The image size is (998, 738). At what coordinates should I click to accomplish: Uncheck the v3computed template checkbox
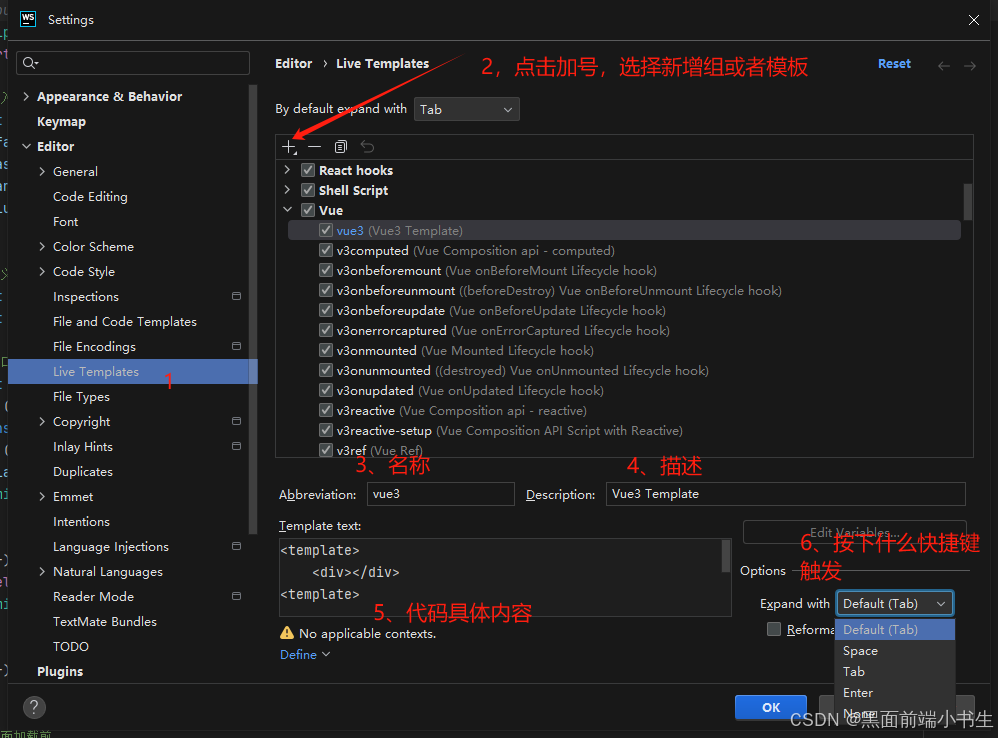pyautogui.click(x=326, y=250)
